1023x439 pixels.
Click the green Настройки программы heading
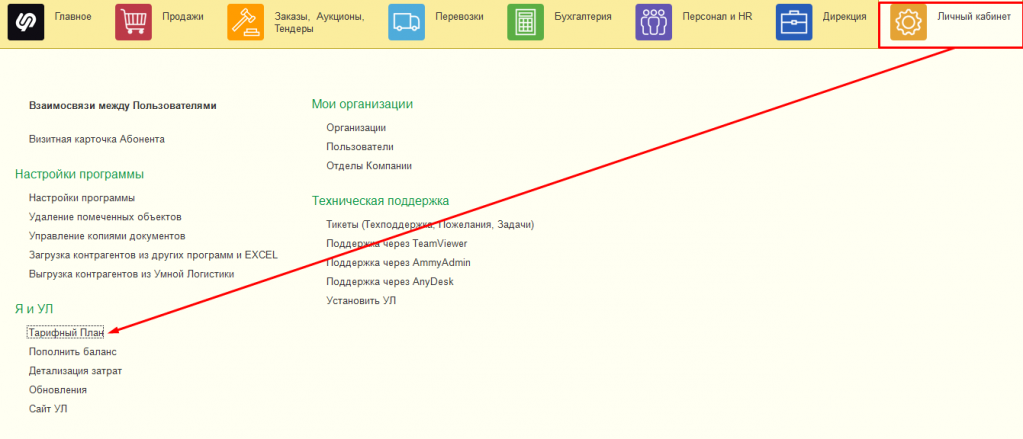(80, 174)
